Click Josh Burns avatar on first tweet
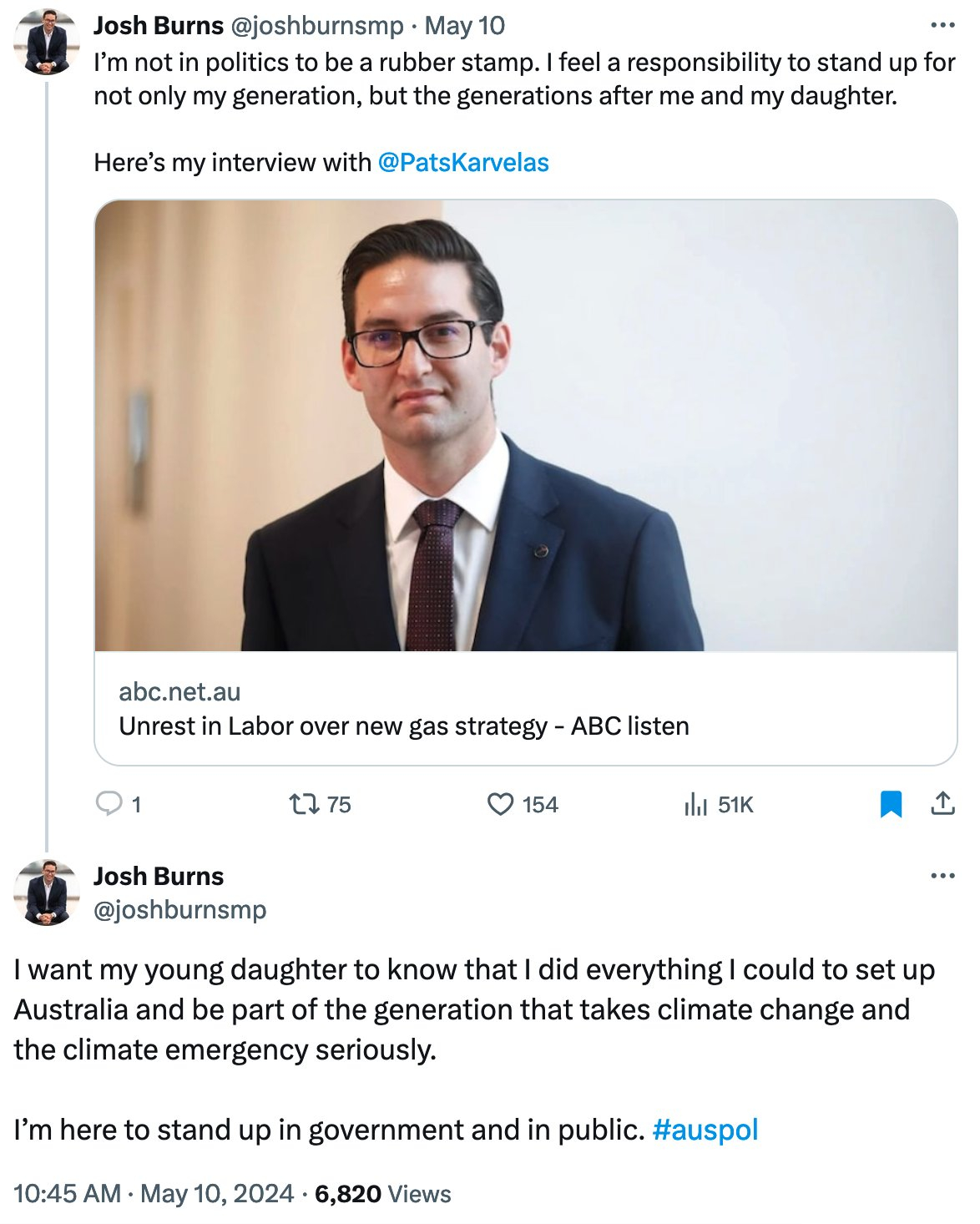 [47, 42]
